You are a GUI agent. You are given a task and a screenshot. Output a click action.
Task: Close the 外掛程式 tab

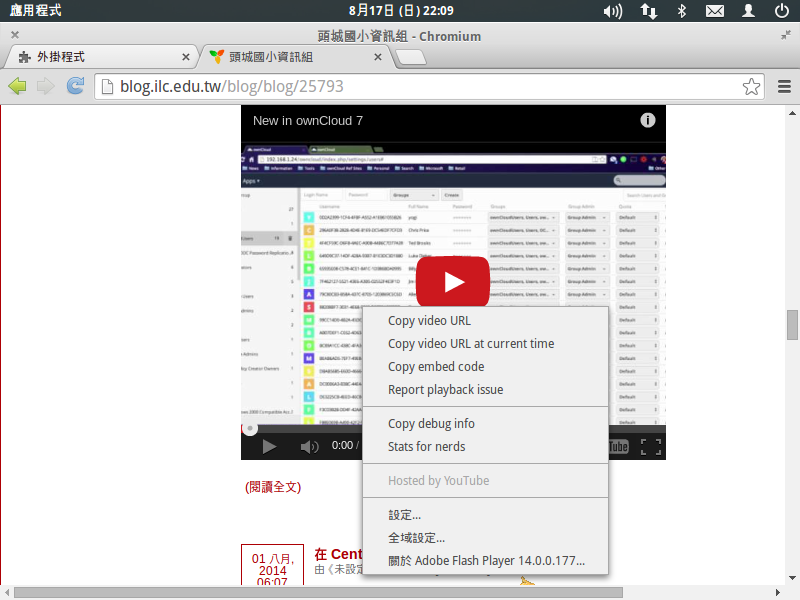(186, 57)
